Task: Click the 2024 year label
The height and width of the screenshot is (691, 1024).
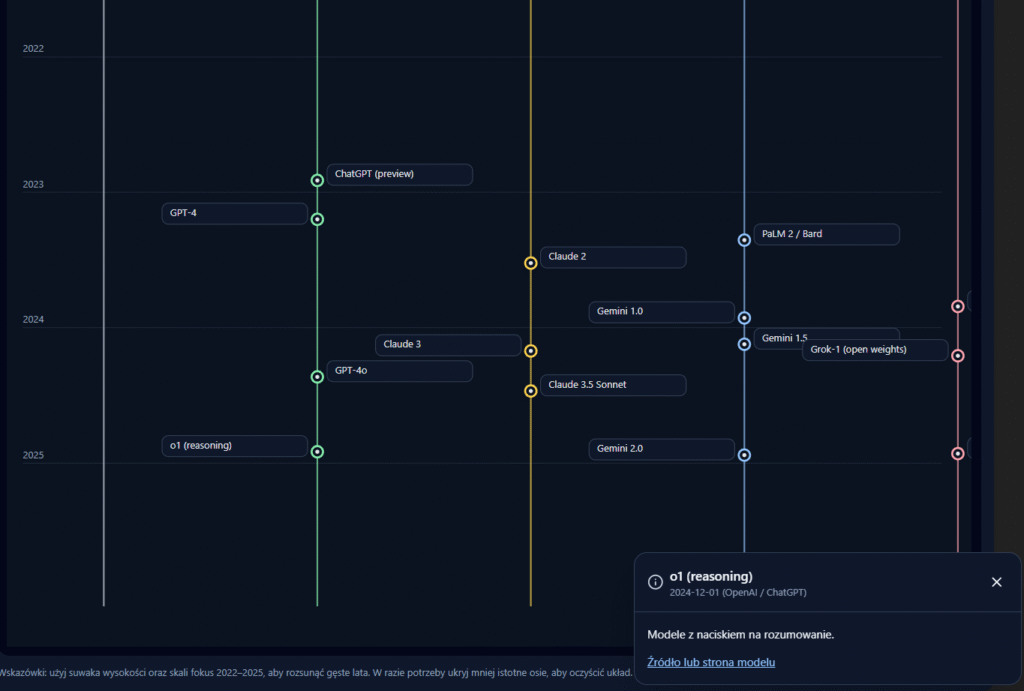Action: click(33, 320)
